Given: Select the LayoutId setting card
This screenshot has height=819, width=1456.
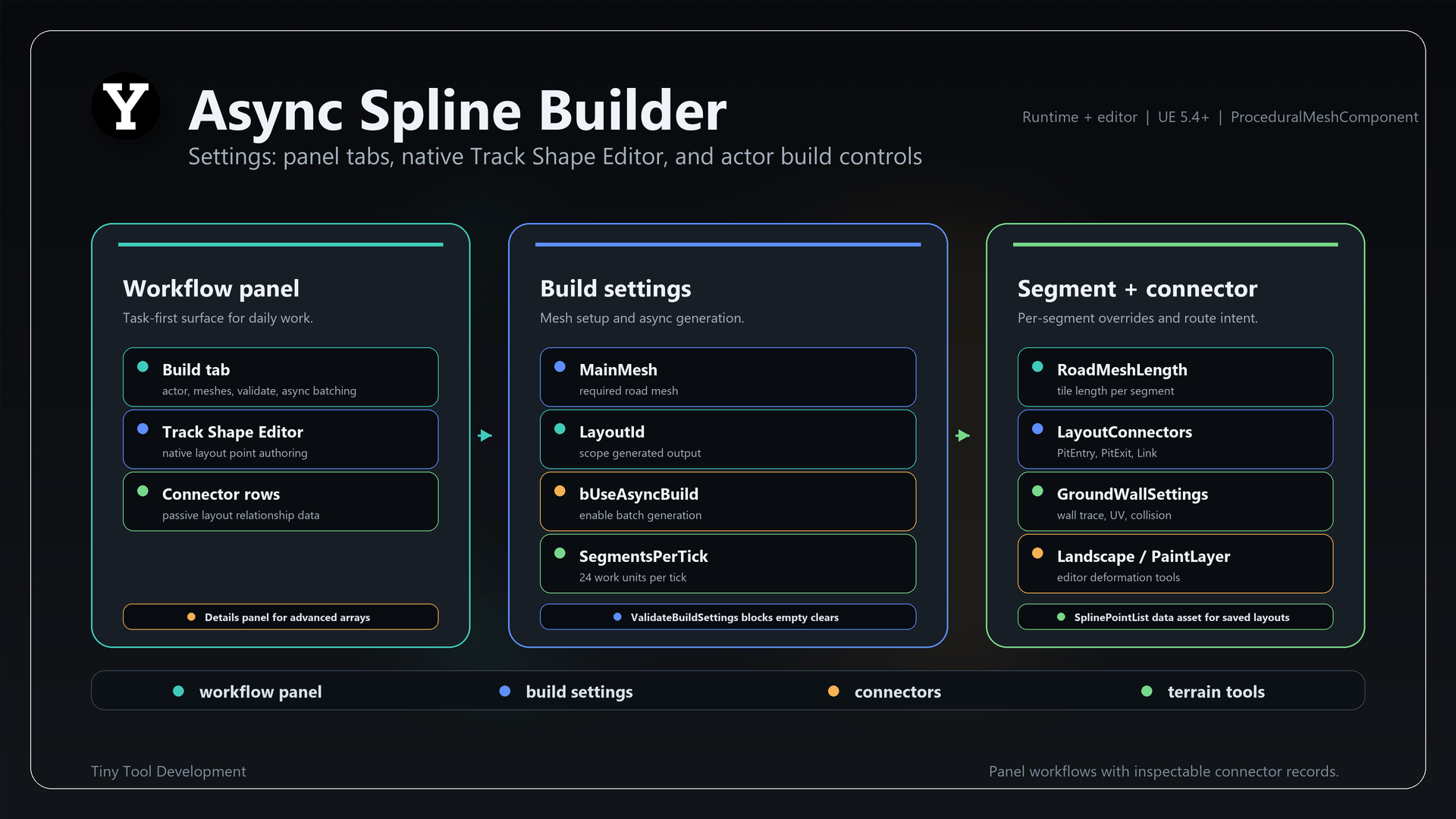Looking at the screenshot, I should coord(728,439).
